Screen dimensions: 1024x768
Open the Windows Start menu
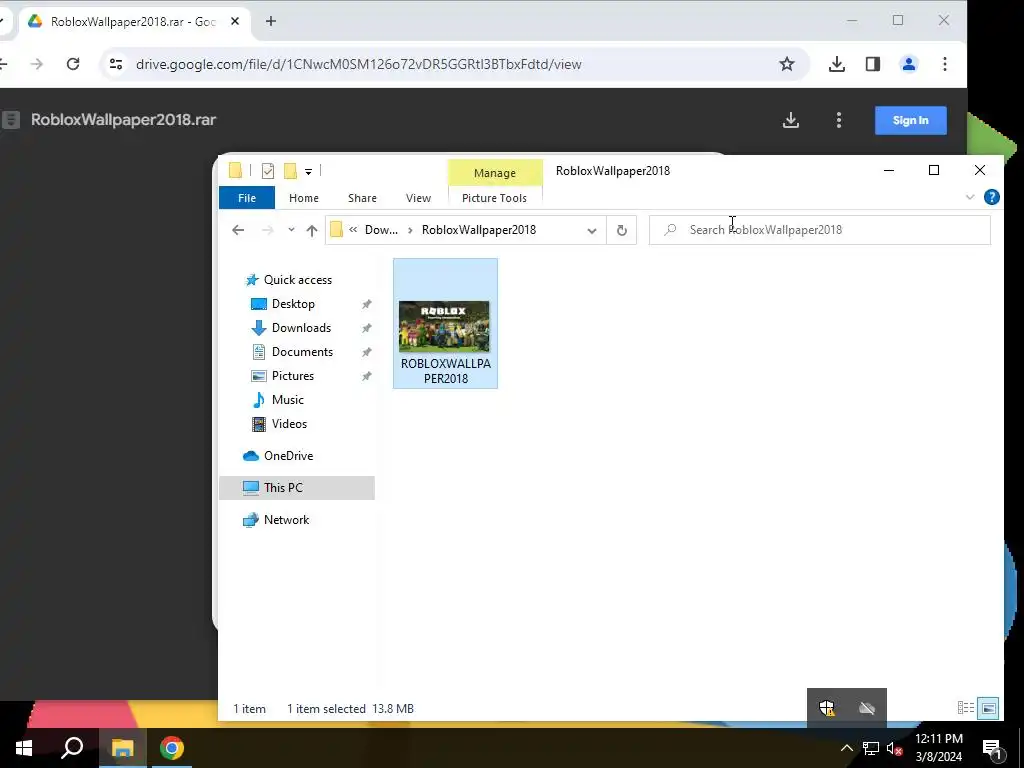click(24, 748)
